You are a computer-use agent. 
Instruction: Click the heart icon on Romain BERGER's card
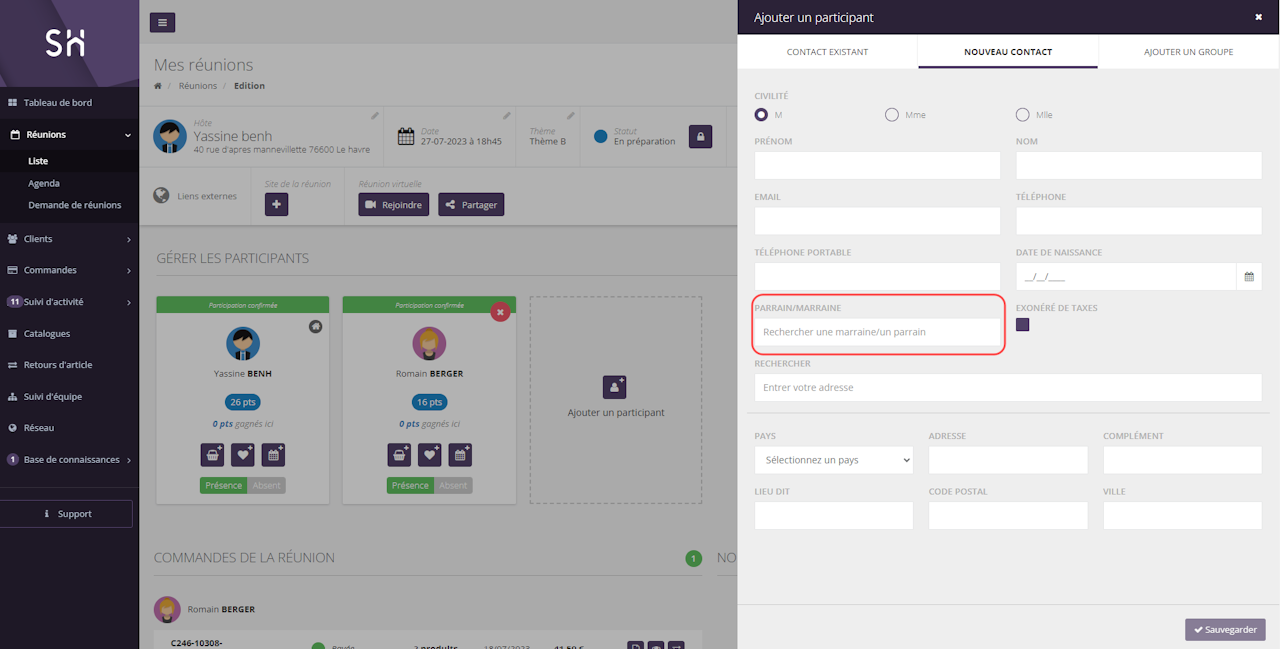[x=429, y=455]
